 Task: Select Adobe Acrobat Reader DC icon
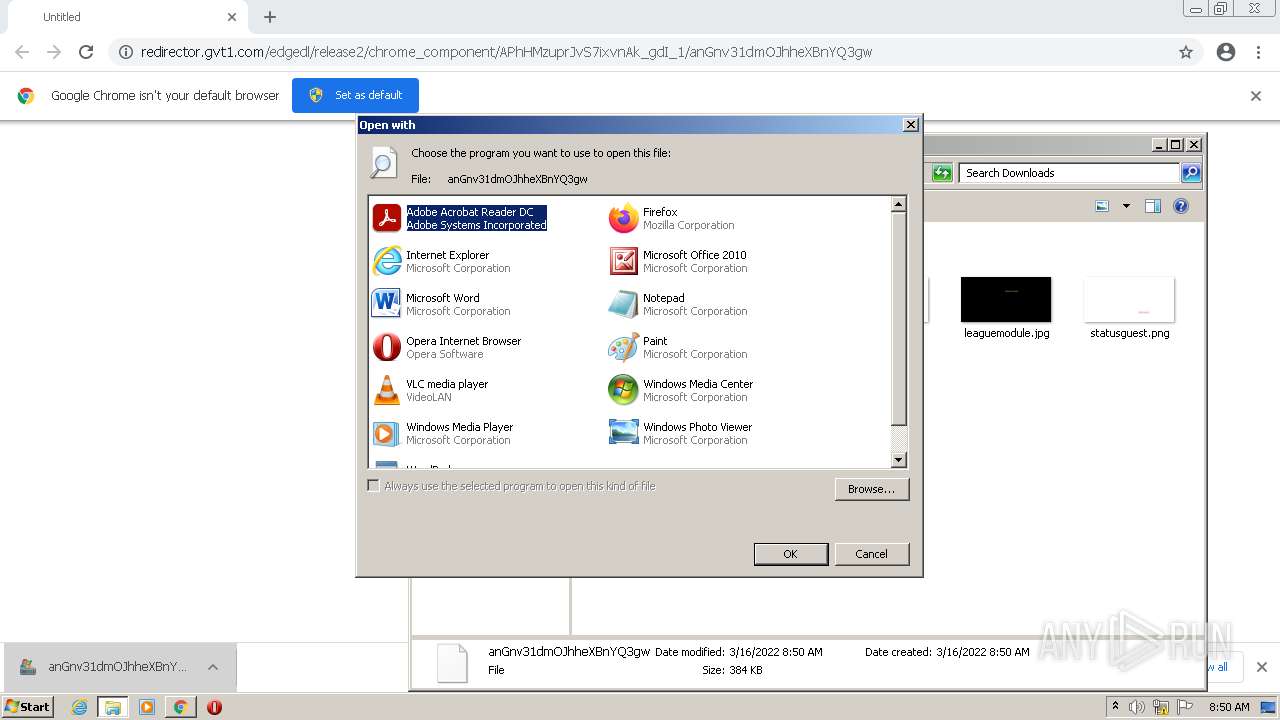point(386,218)
